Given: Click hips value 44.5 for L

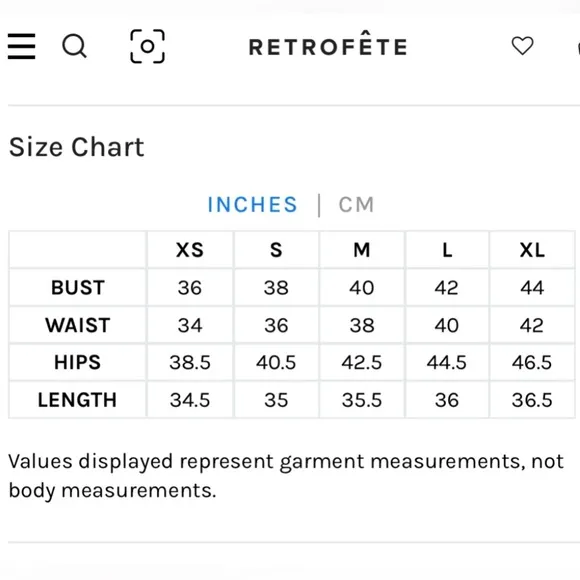Looking at the screenshot, I should point(447,362).
